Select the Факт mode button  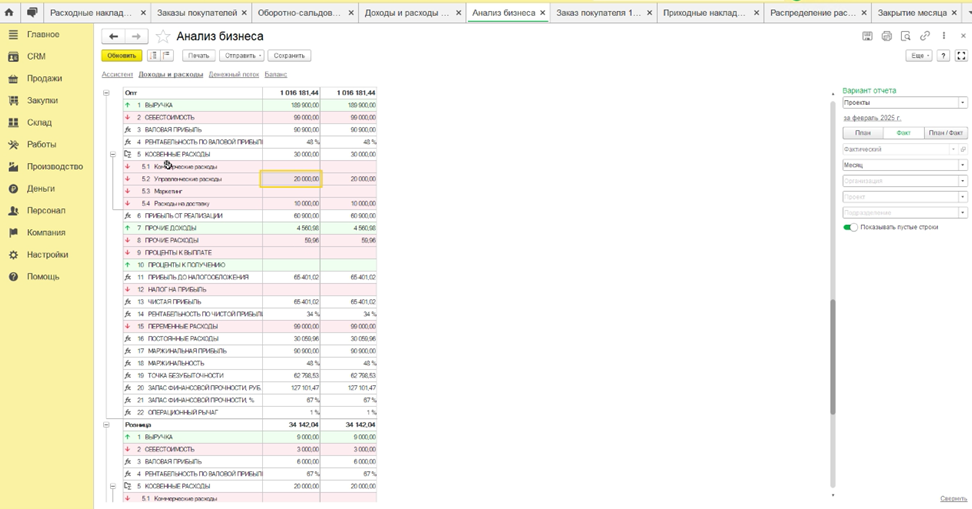(903, 133)
